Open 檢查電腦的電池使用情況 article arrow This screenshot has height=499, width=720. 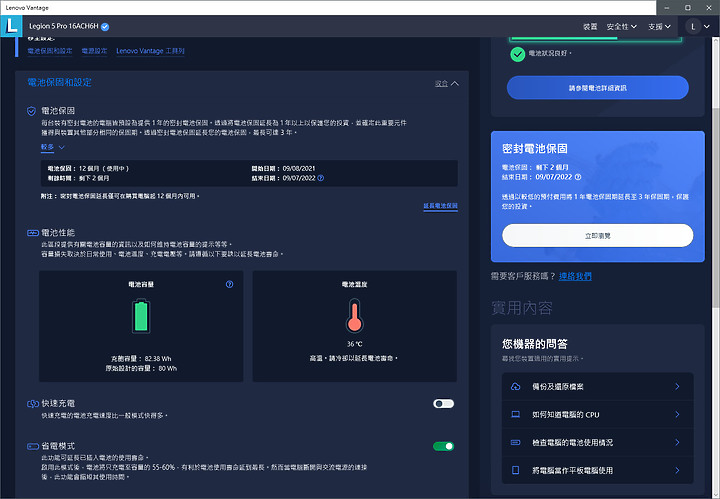pyautogui.click(x=677, y=443)
